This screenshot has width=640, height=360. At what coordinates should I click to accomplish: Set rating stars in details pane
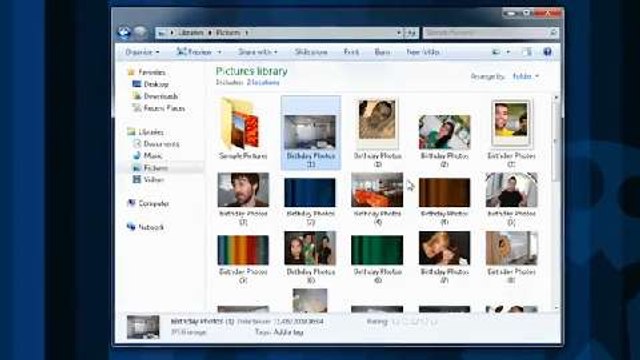pos(414,322)
